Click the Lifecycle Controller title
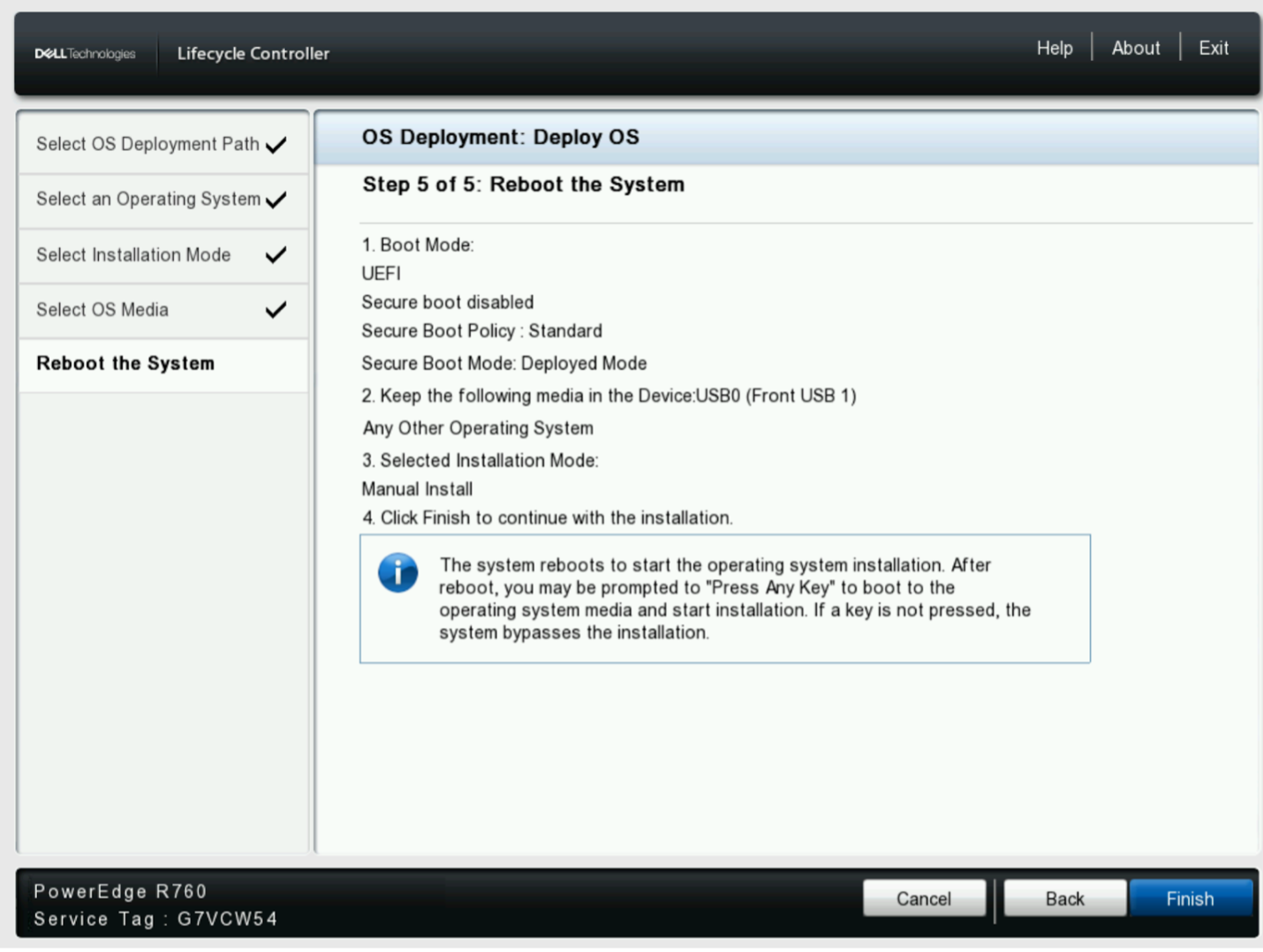Image resolution: width=1263 pixels, height=952 pixels. click(253, 54)
